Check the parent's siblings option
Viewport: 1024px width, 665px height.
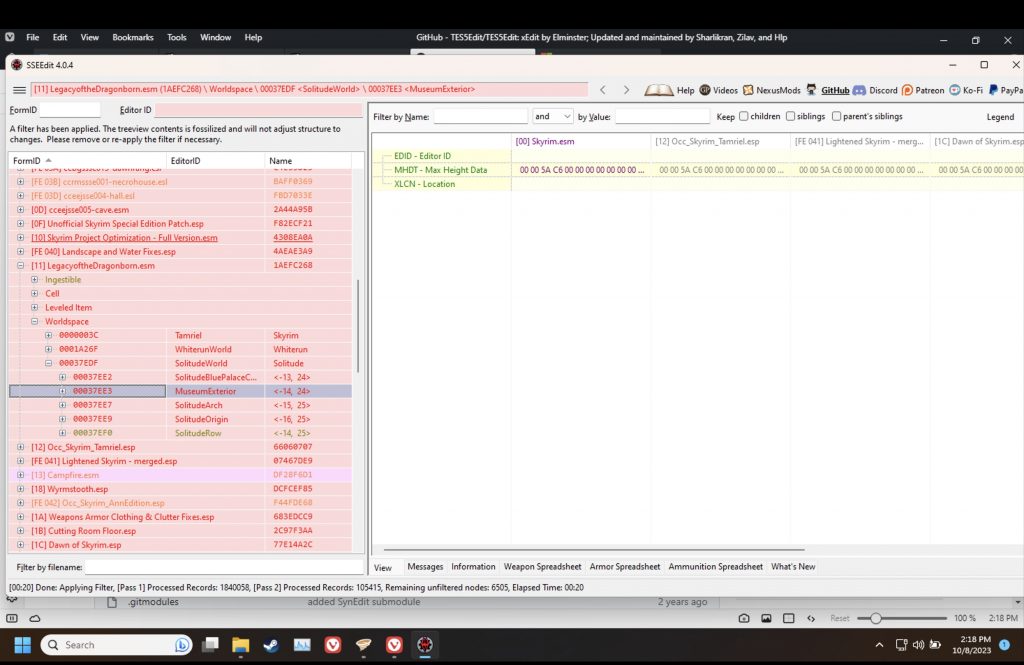pos(837,117)
